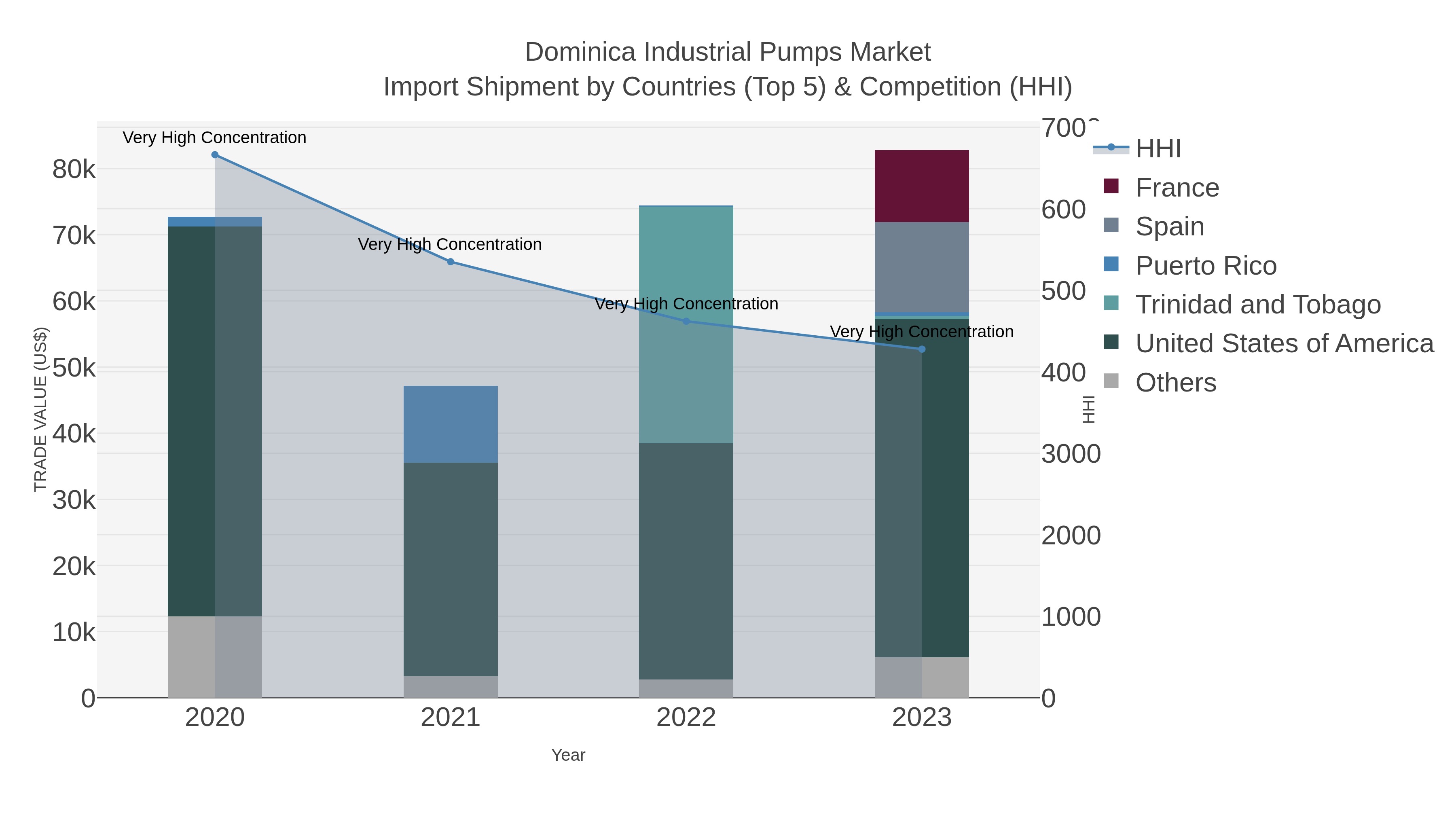The width and height of the screenshot is (1456, 819).
Task: Click the Trinidad and Tobago color swatch
Action: tap(1111, 303)
